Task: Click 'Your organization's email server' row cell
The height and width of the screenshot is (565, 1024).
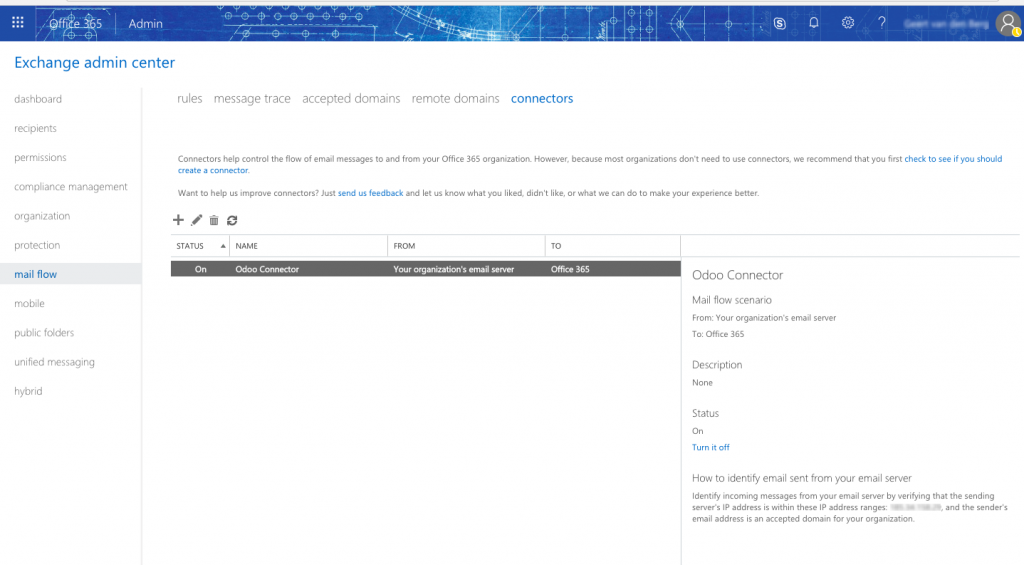Action: coord(453,269)
